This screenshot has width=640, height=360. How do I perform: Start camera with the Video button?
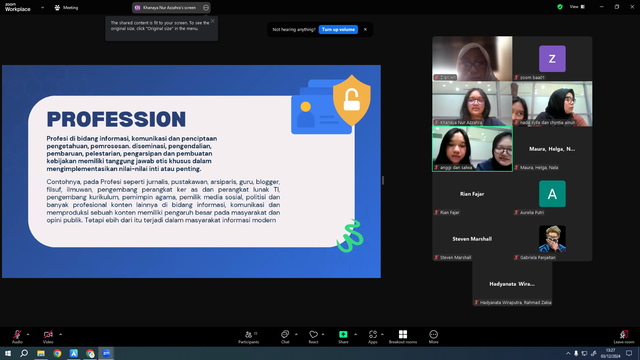point(48,336)
